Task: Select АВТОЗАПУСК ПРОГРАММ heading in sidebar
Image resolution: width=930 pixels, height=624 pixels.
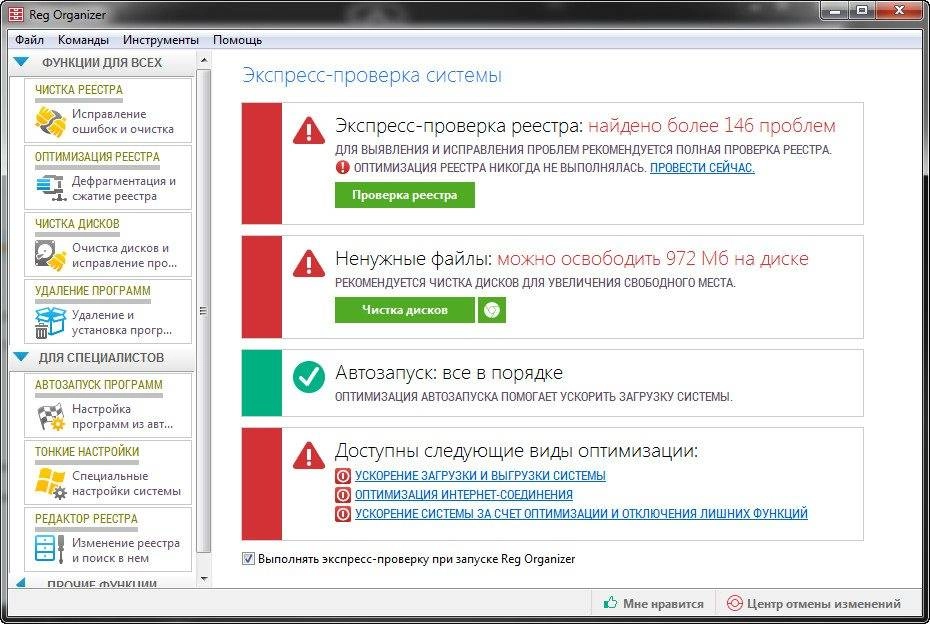Action: click(98, 384)
